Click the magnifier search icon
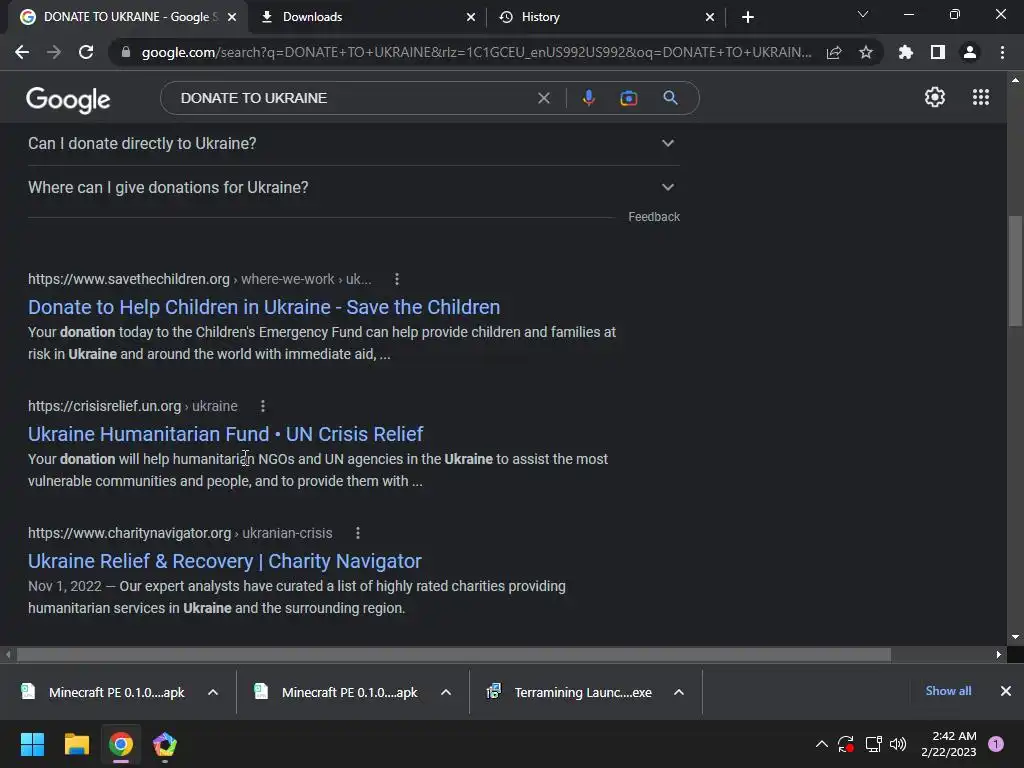Viewport: 1024px width, 768px height. [670, 98]
